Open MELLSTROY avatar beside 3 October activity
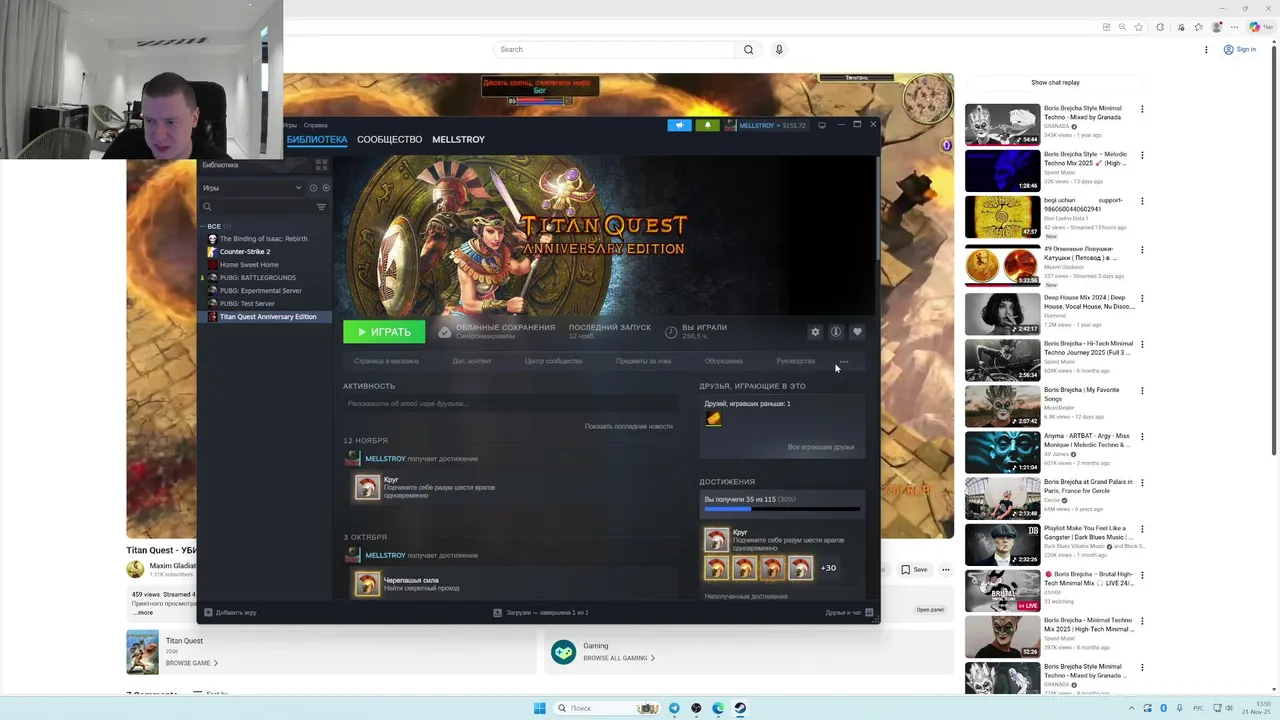 coord(352,555)
